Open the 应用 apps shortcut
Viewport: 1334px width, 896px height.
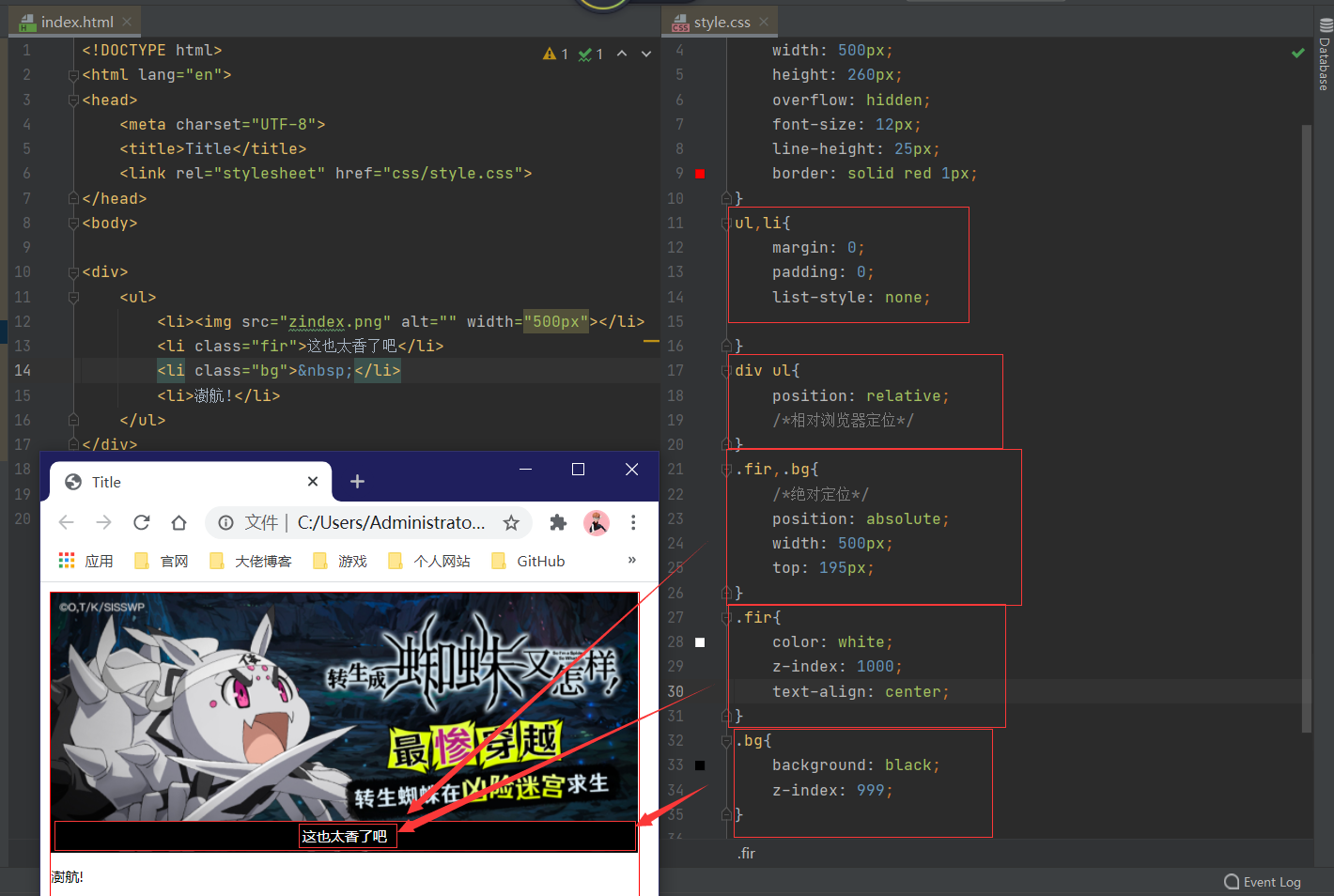coord(85,561)
